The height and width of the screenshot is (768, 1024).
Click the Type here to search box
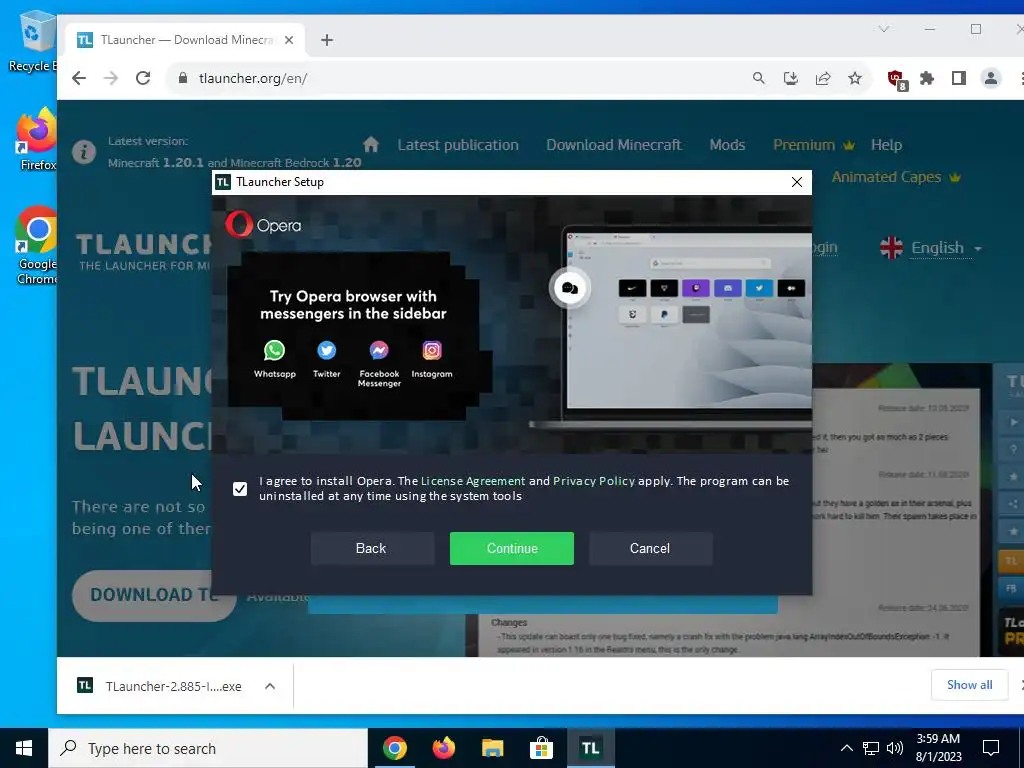208,748
